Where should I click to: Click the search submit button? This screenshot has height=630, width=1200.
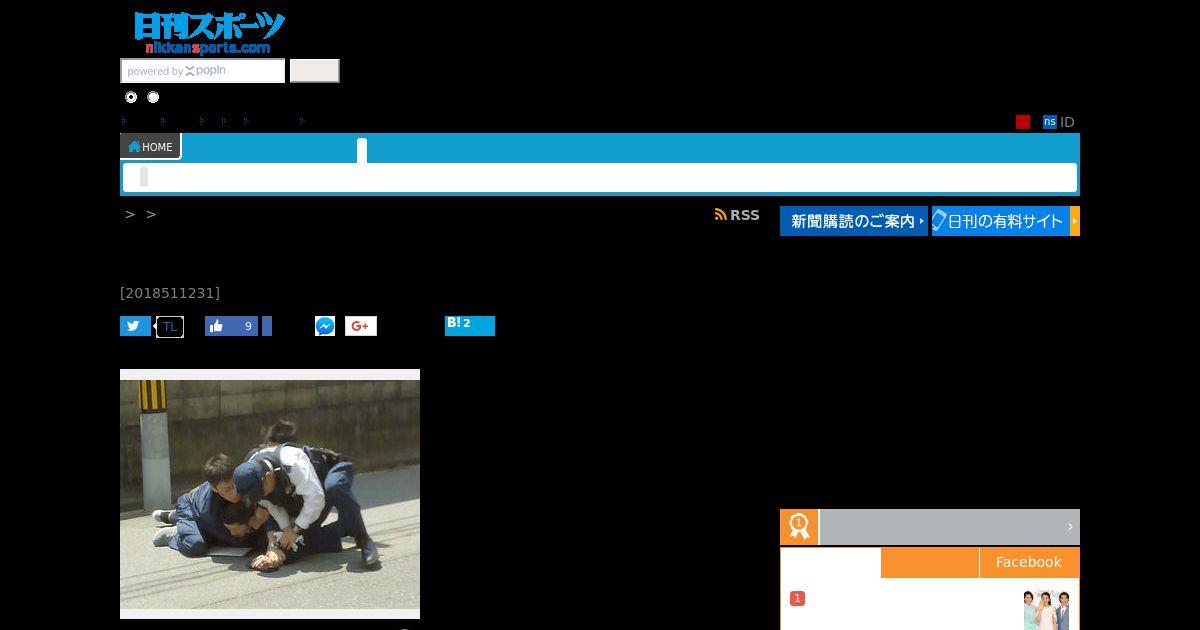click(315, 71)
